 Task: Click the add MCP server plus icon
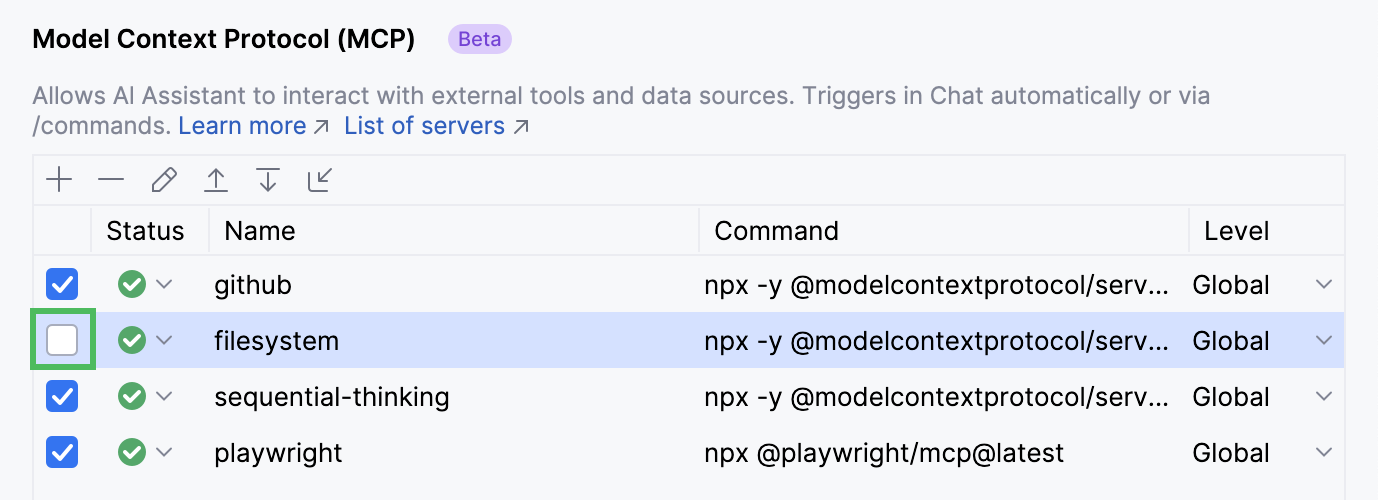[x=60, y=180]
